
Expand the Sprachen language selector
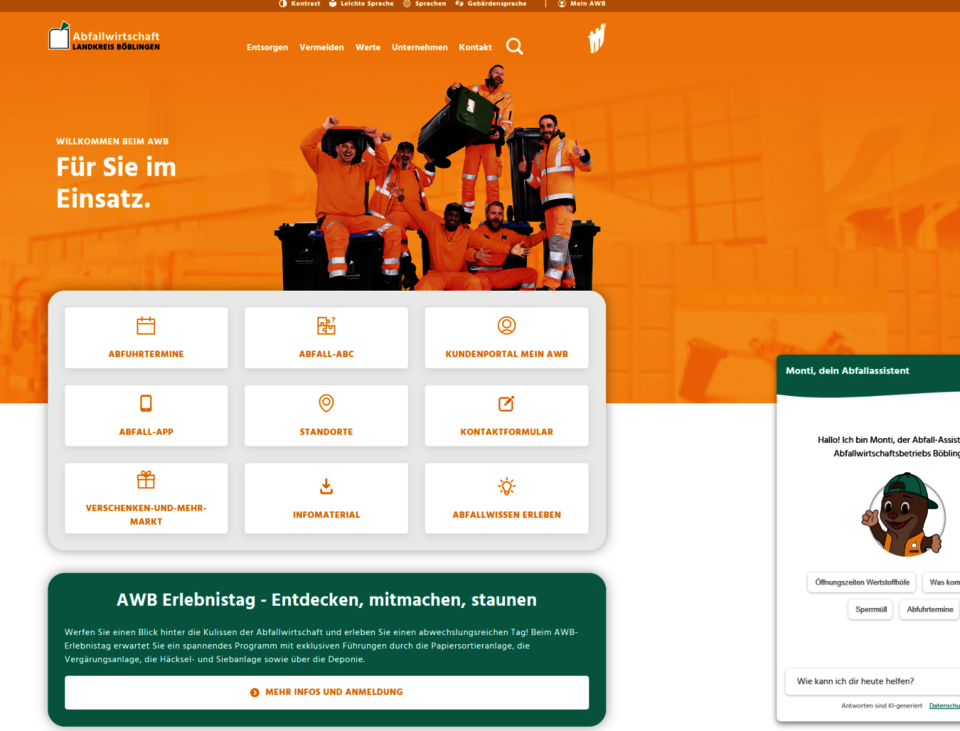pyautogui.click(x=424, y=4)
